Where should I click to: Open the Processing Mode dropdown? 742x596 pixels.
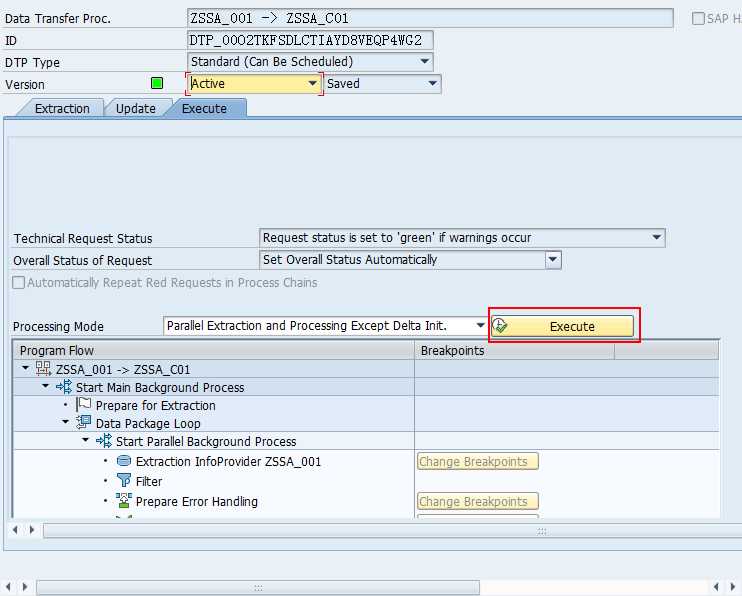[480, 326]
